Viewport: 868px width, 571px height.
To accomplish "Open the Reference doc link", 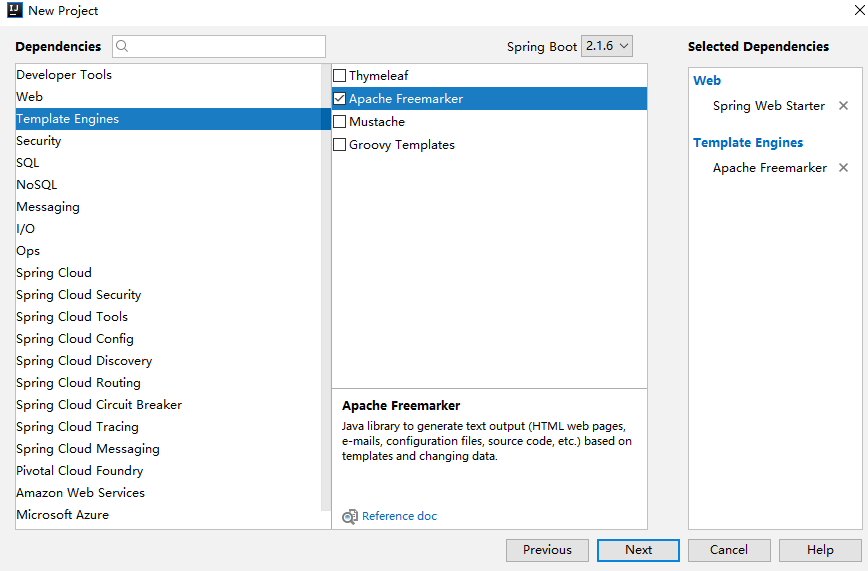I will tap(399, 516).
